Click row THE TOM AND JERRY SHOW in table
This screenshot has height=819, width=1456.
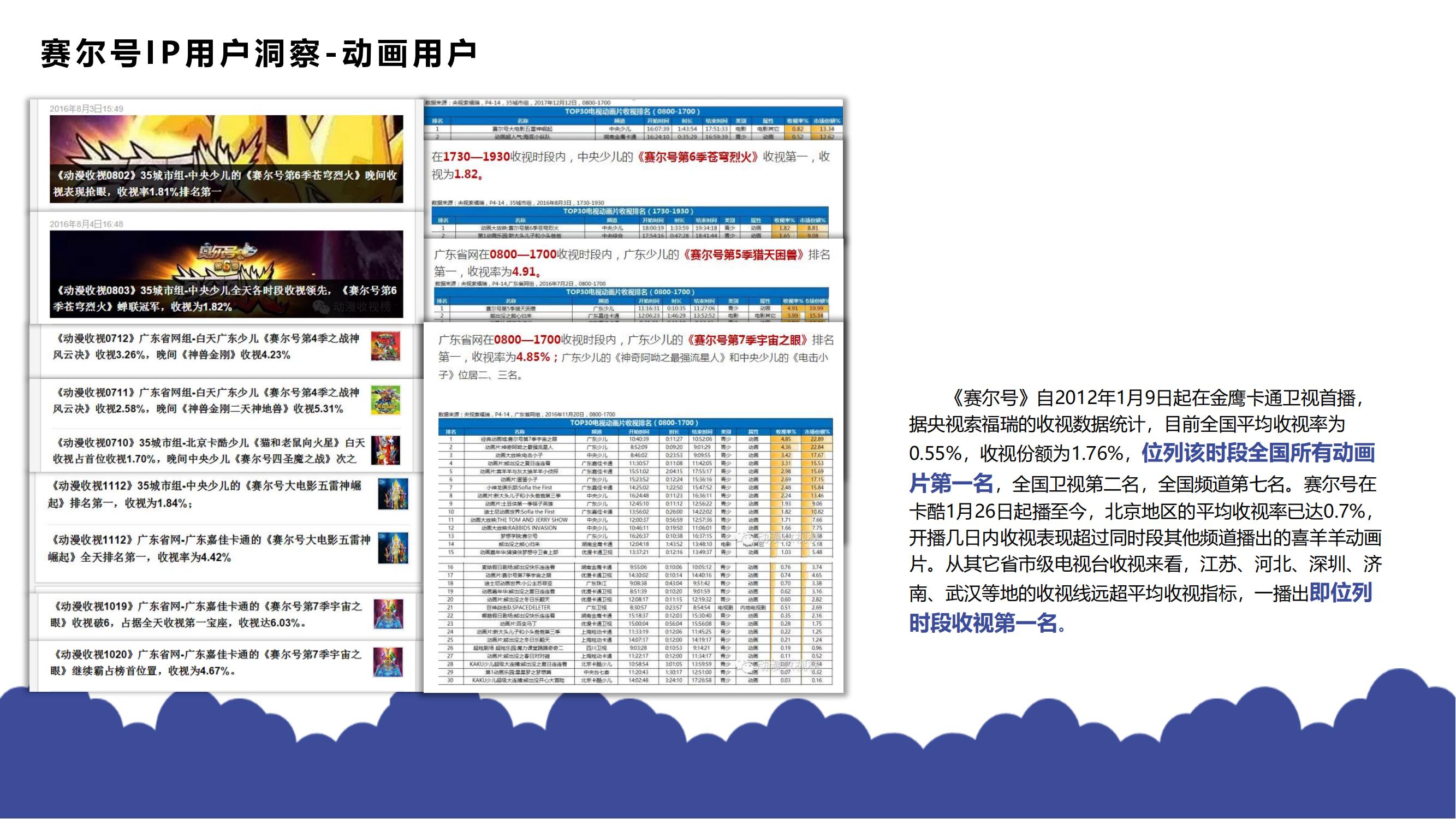[x=635, y=519]
